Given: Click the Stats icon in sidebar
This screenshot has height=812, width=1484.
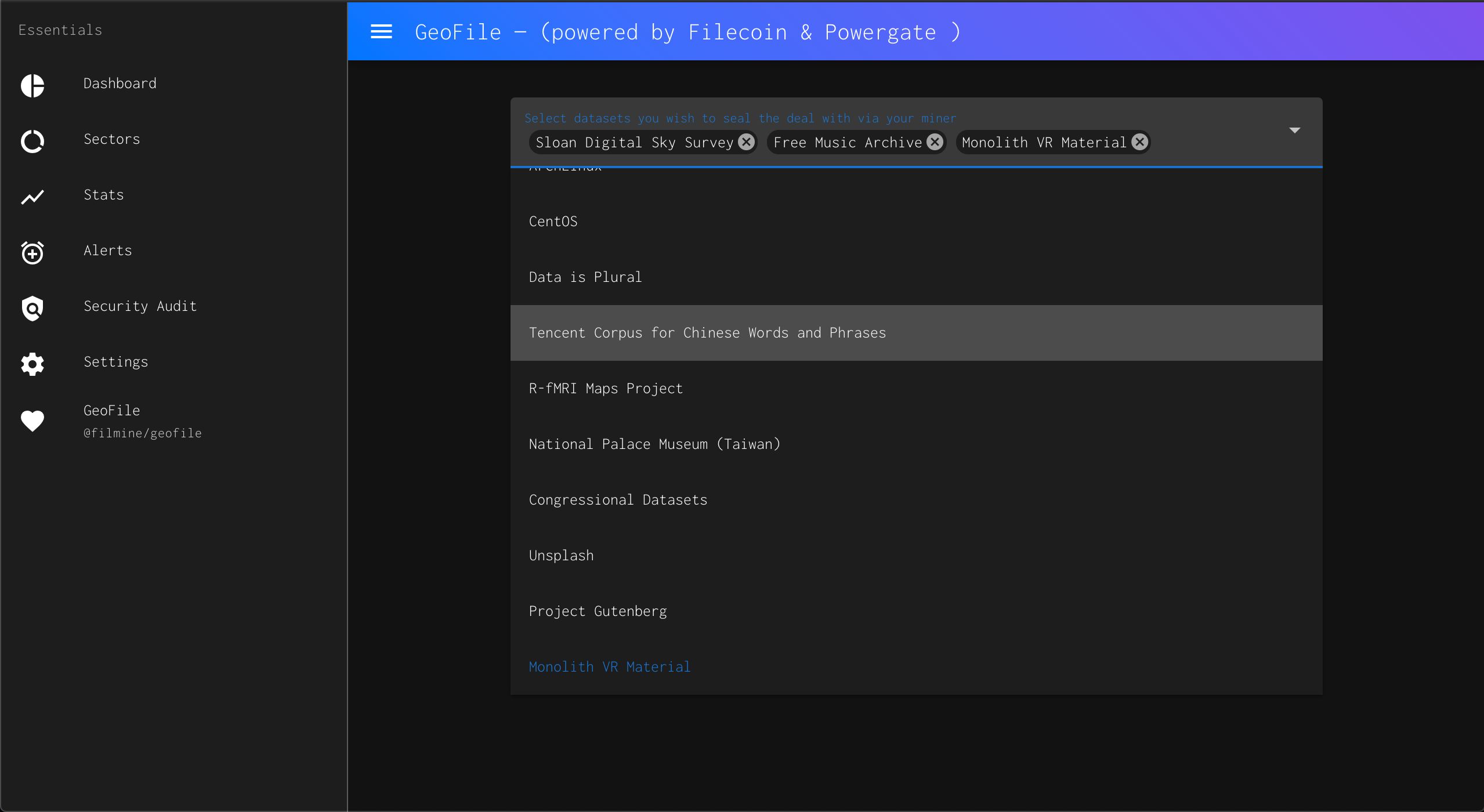Looking at the screenshot, I should [32, 195].
